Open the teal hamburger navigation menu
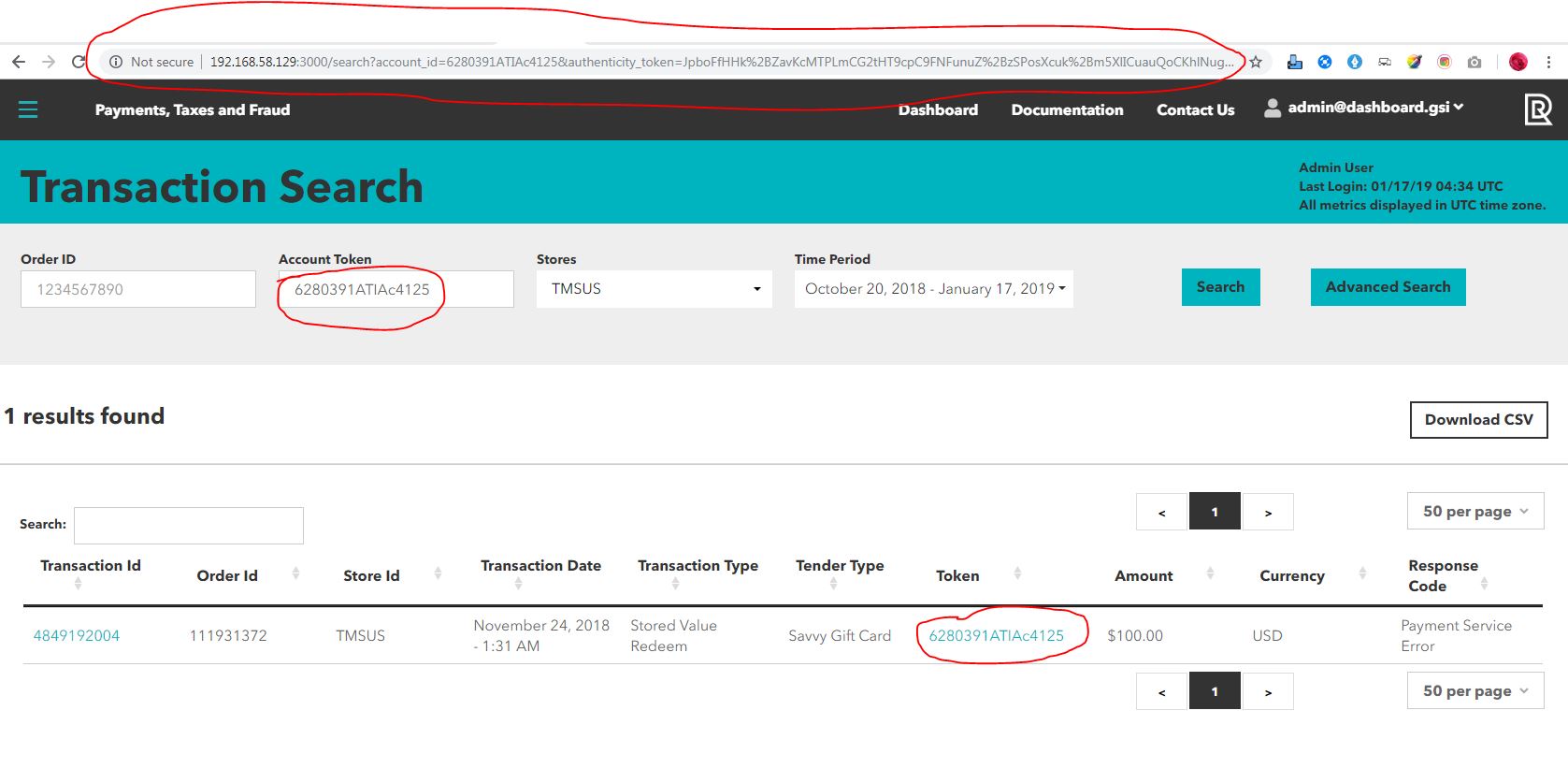Viewport: 1568px width, 783px height. click(28, 110)
